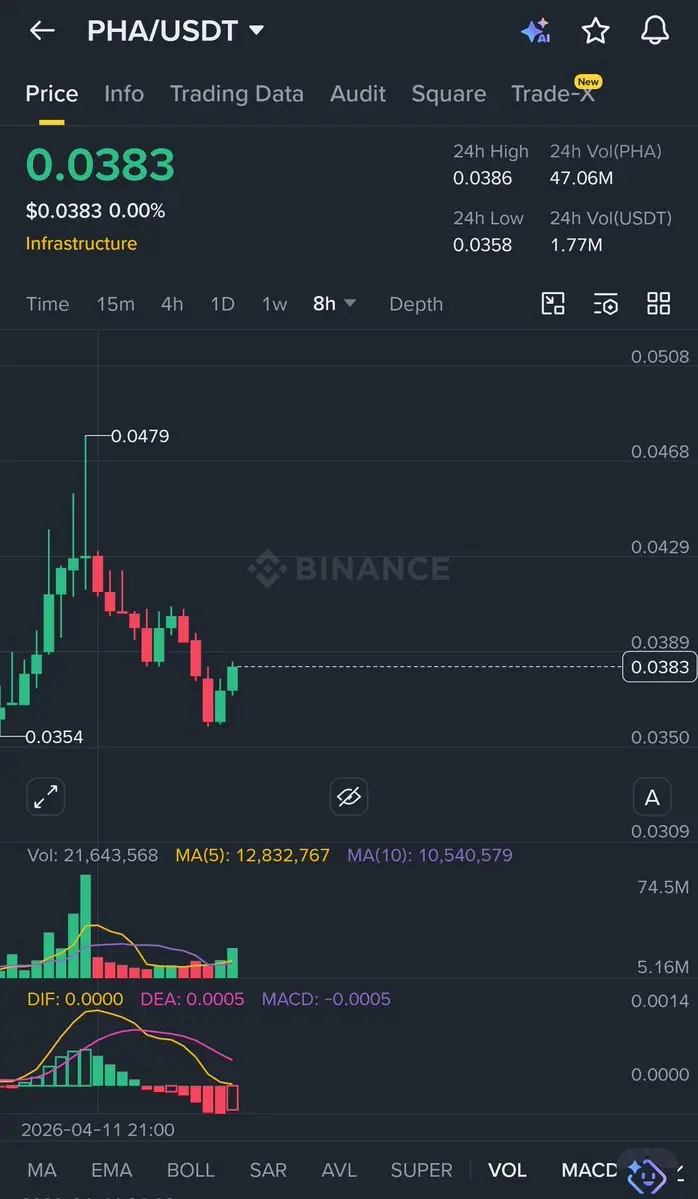Open chart indicator settings icon
This screenshot has height=1199, width=698.
coord(605,304)
